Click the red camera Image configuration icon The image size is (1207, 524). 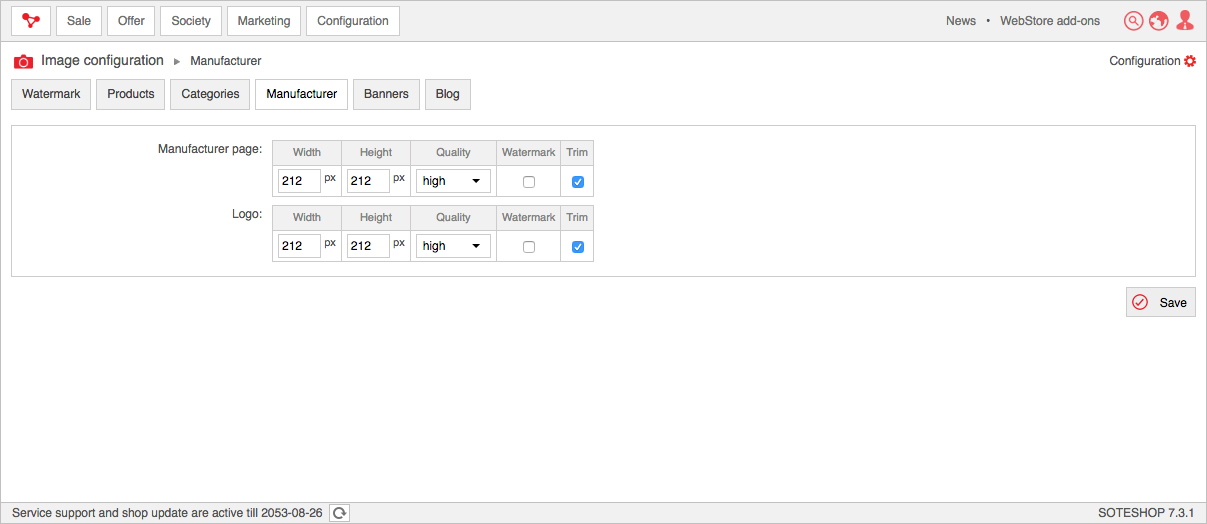pos(23,61)
